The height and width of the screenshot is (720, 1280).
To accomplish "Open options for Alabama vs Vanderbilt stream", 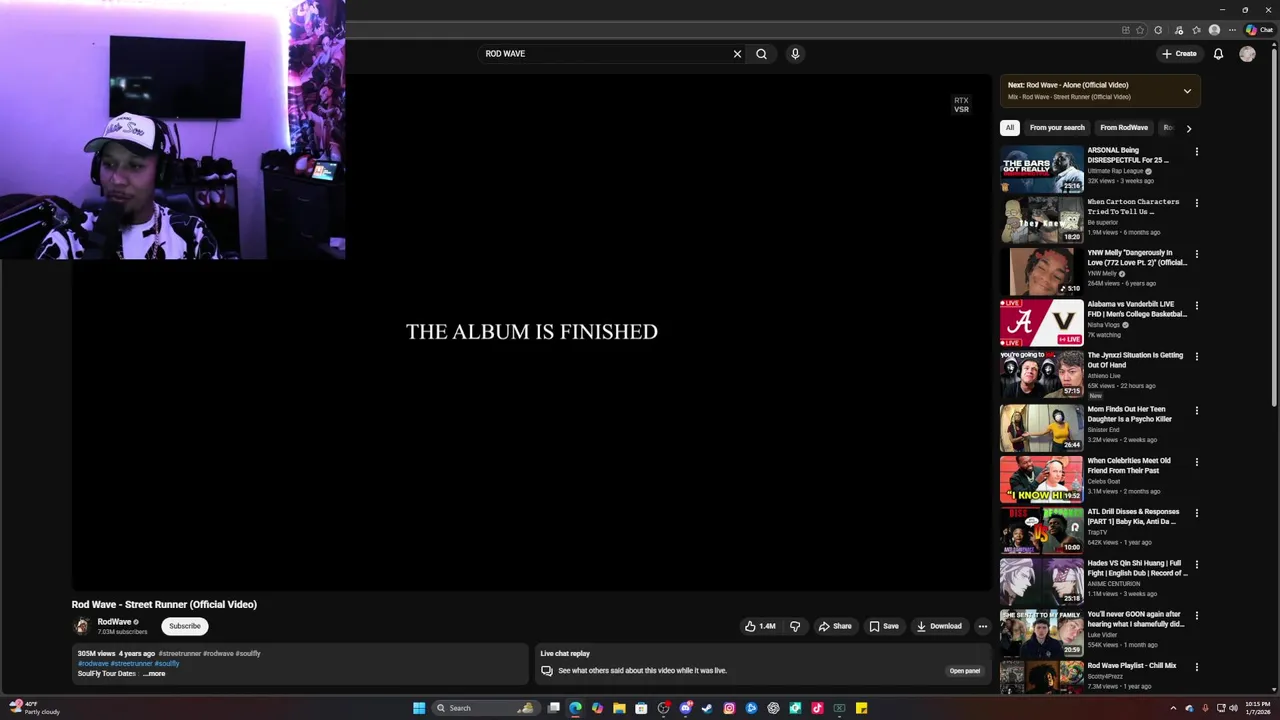I will coord(1196,305).
